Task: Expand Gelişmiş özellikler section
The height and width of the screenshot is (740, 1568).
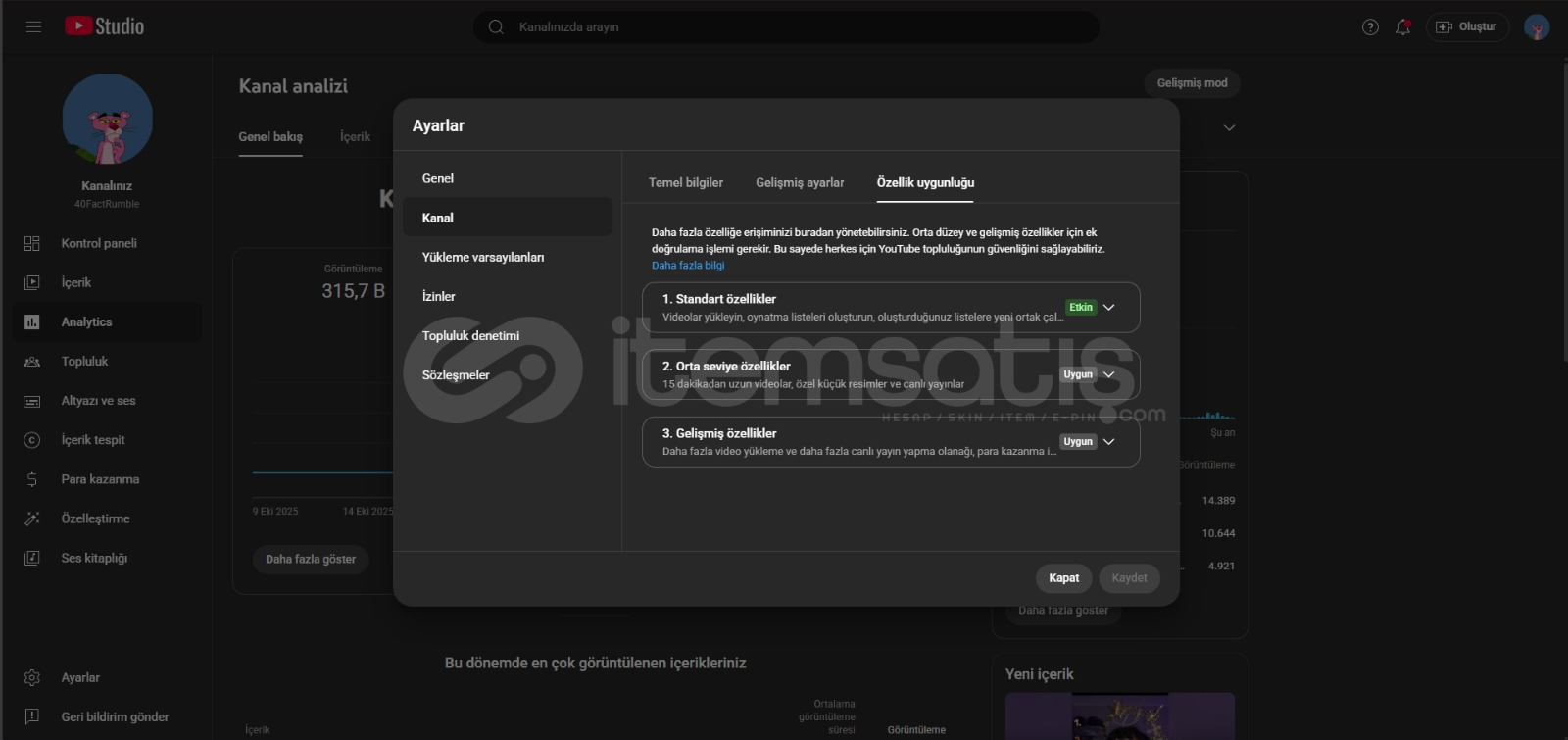Action: coord(1108,442)
